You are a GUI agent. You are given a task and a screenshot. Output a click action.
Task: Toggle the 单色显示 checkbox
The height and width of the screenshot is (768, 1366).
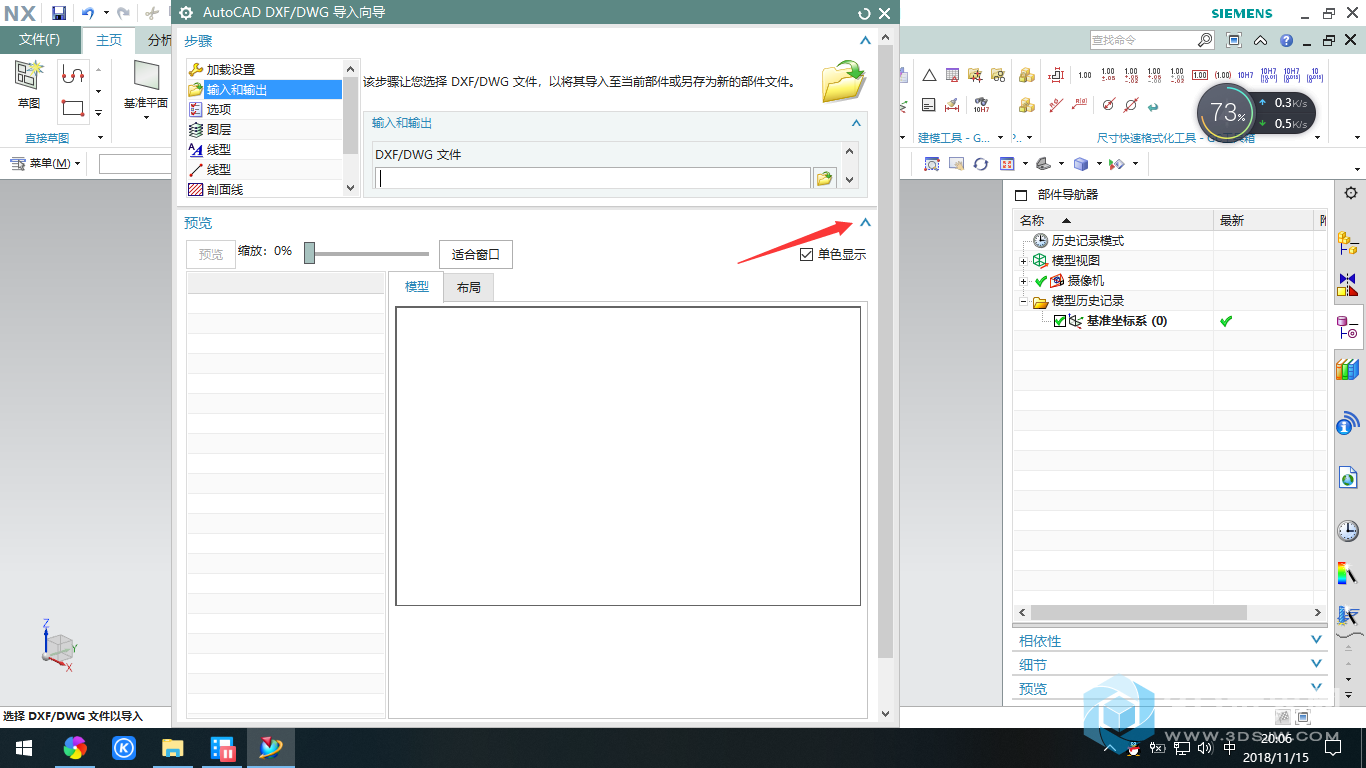(807, 255)
